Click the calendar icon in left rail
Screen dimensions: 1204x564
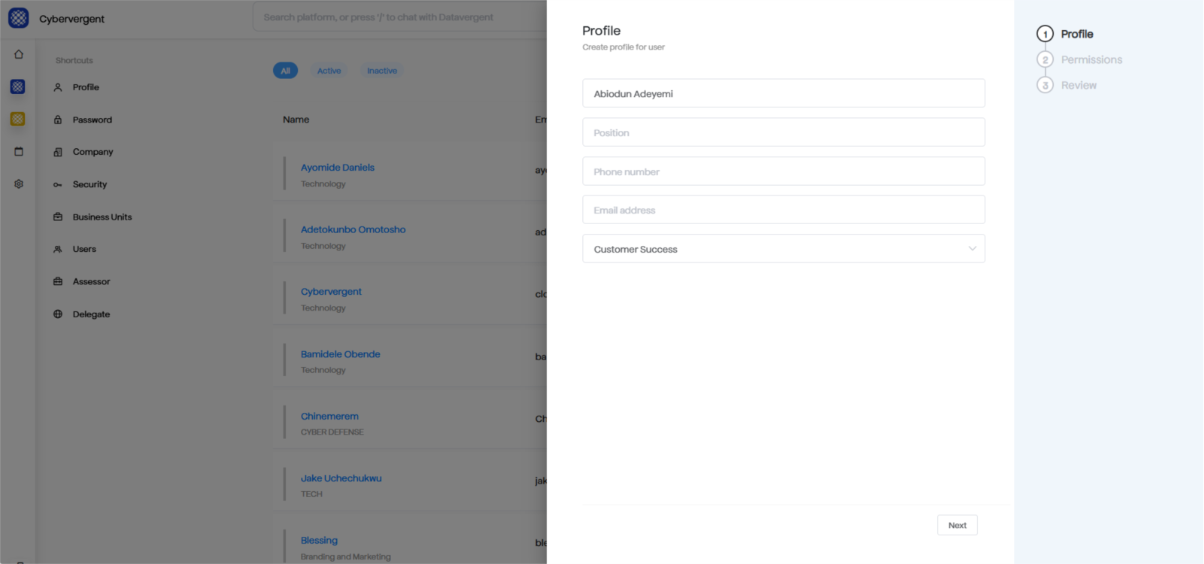point(18,152)
